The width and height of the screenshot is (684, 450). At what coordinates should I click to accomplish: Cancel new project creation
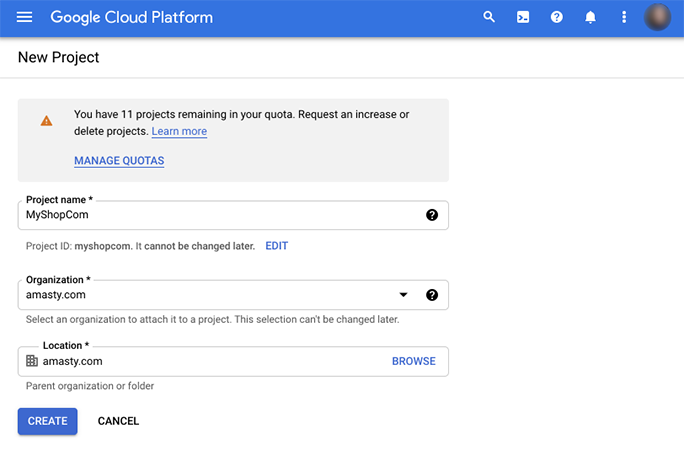click(x=118, y=421)
